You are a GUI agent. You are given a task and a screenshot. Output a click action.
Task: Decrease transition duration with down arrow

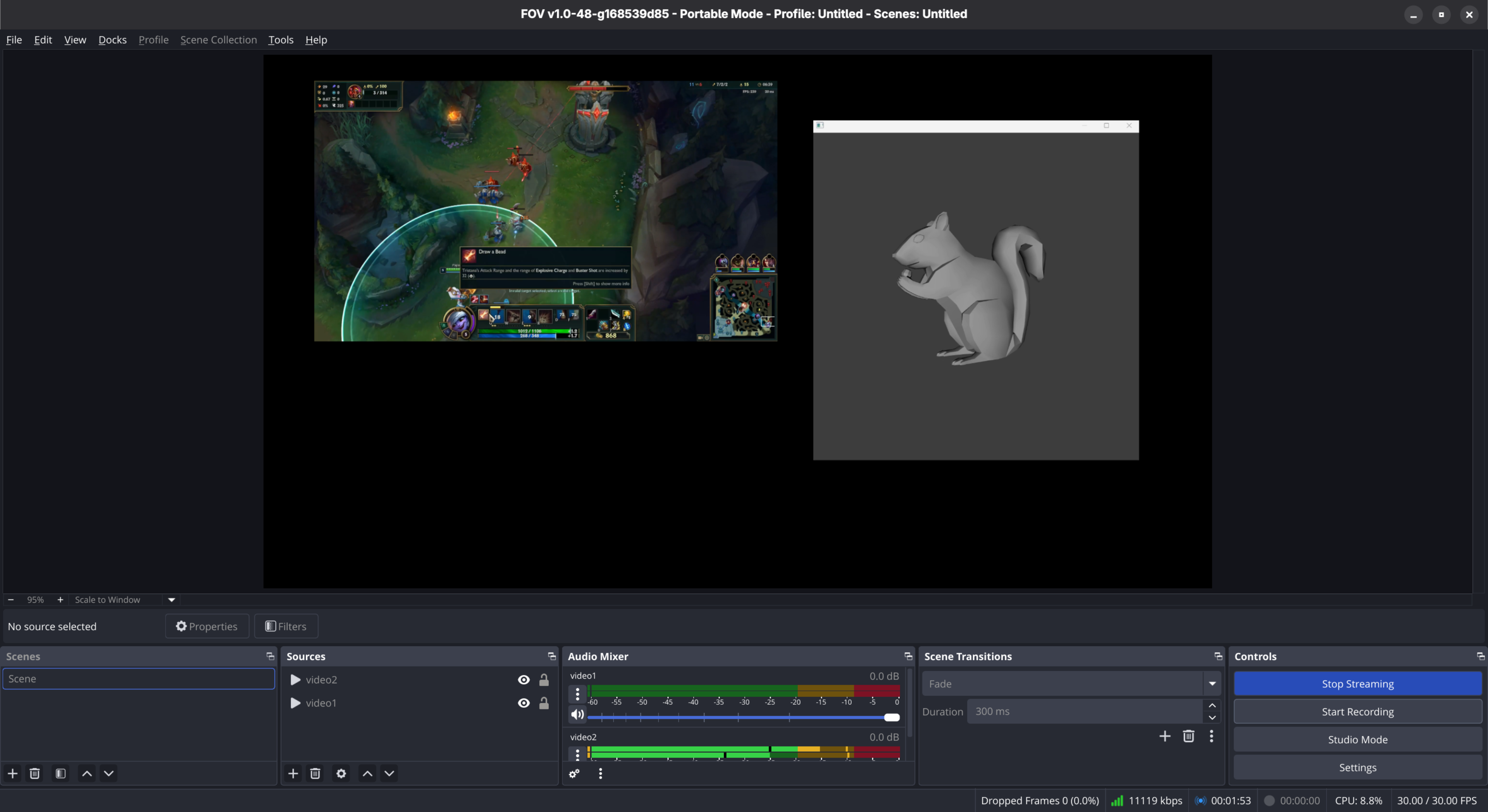point(1212,718)
